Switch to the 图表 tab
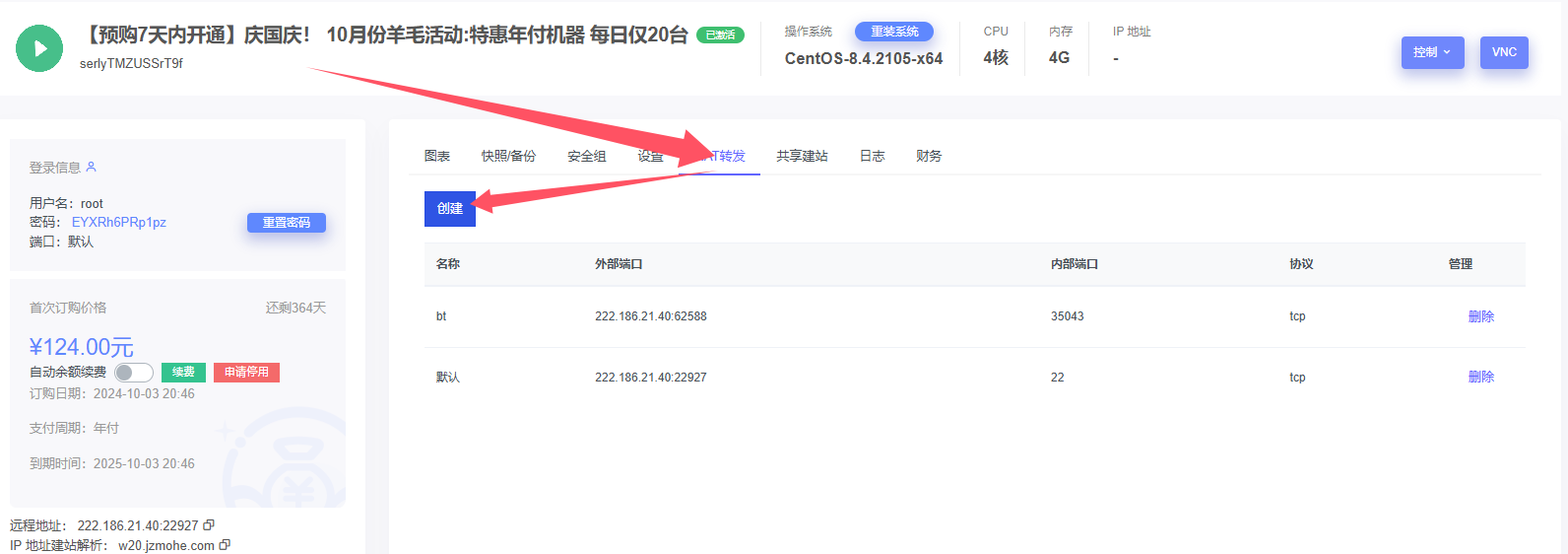Image resolution: width=1568 pixels, height=554 pixels. [x=437, y=156]
